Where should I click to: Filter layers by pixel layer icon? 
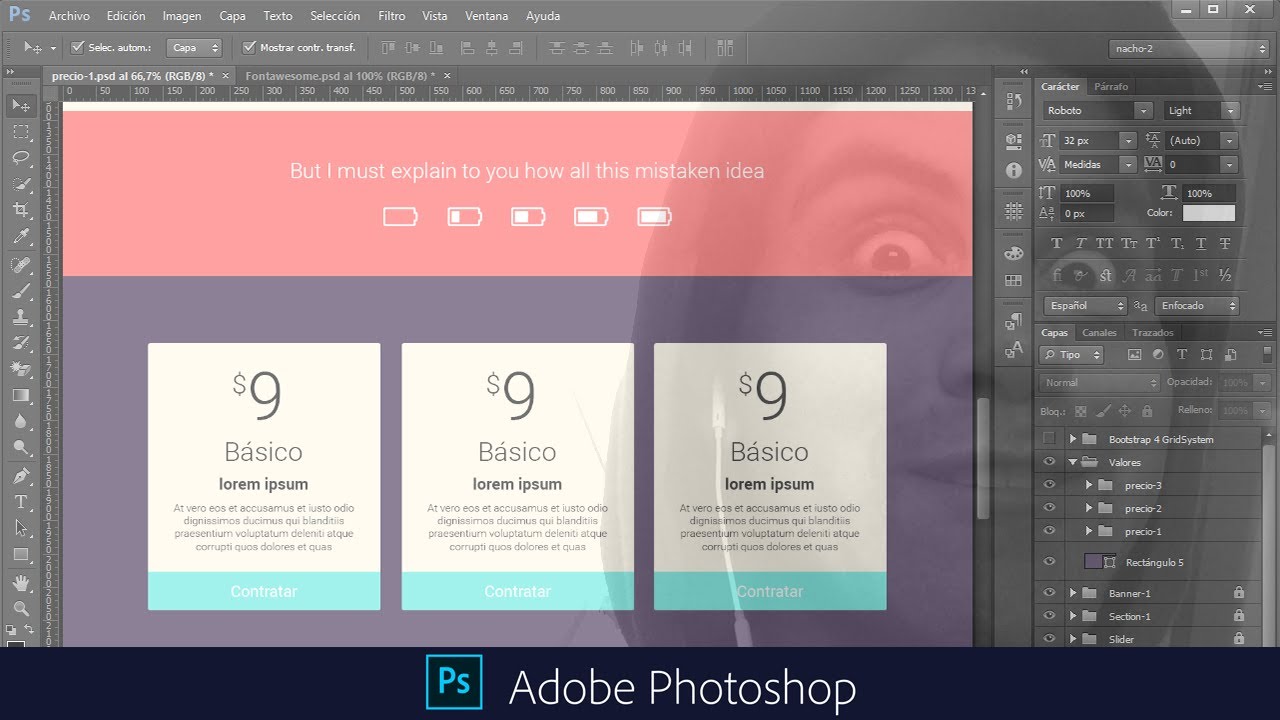tap(1134, 354)
